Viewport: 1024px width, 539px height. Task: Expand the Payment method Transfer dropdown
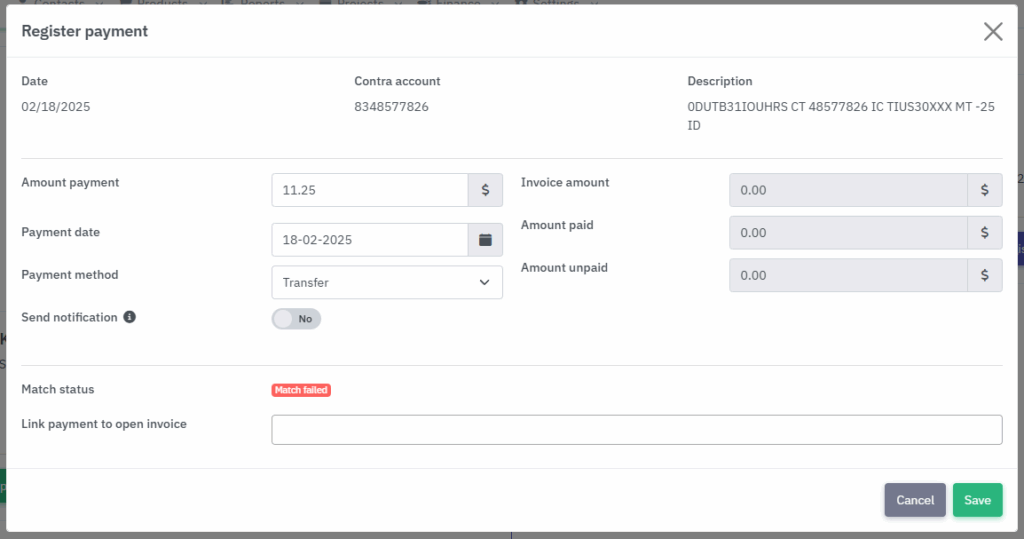[x=386, y=282]
